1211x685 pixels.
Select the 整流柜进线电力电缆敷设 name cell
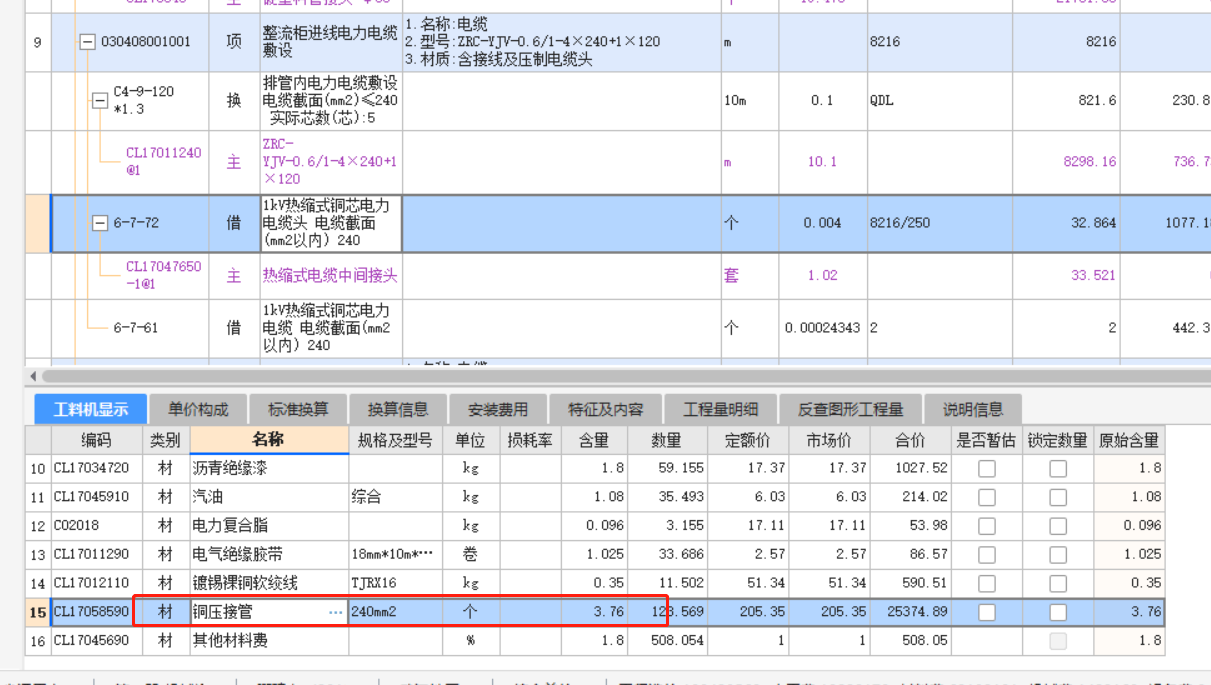(331, 42)
